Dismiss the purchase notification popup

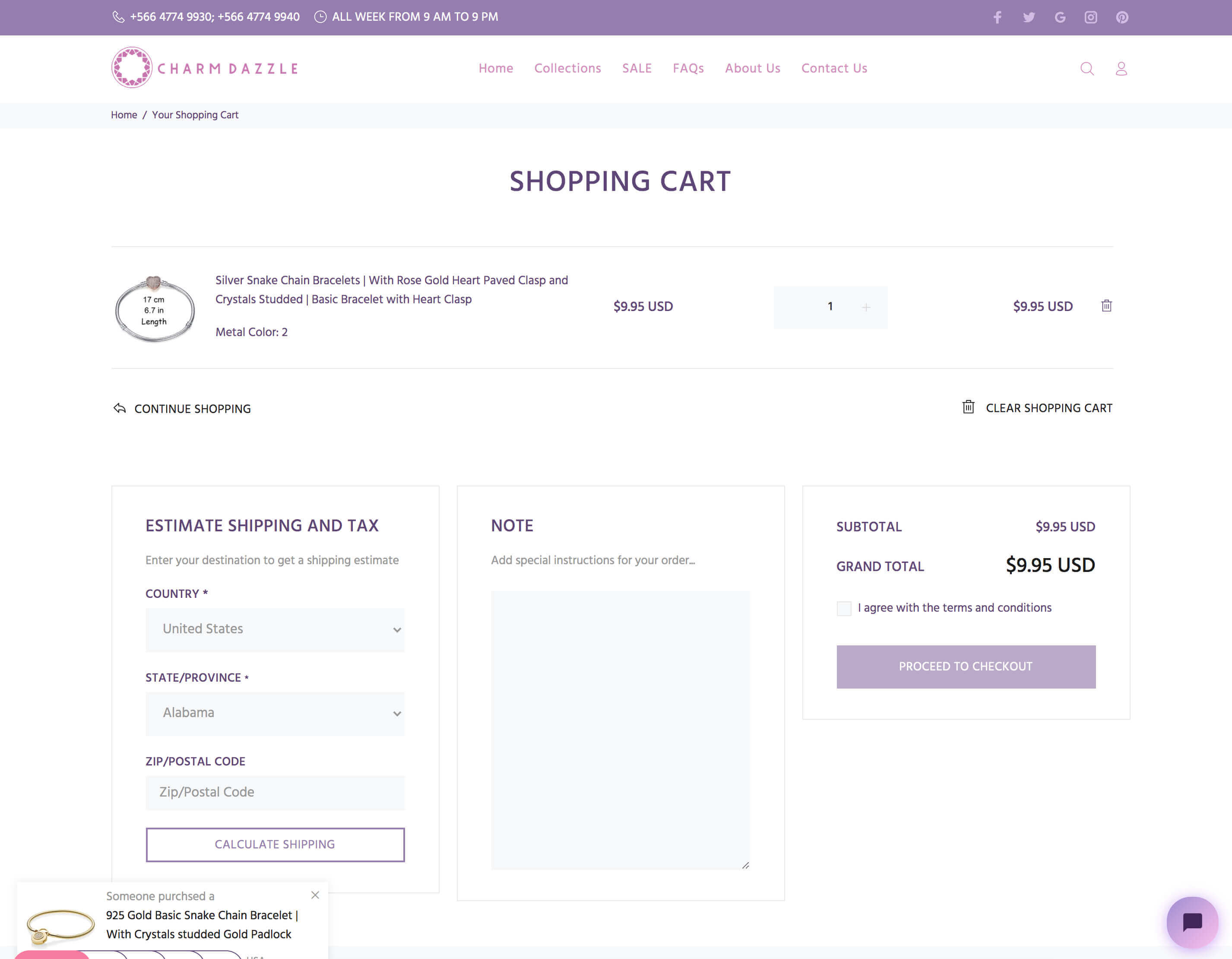tap(315, 895)
